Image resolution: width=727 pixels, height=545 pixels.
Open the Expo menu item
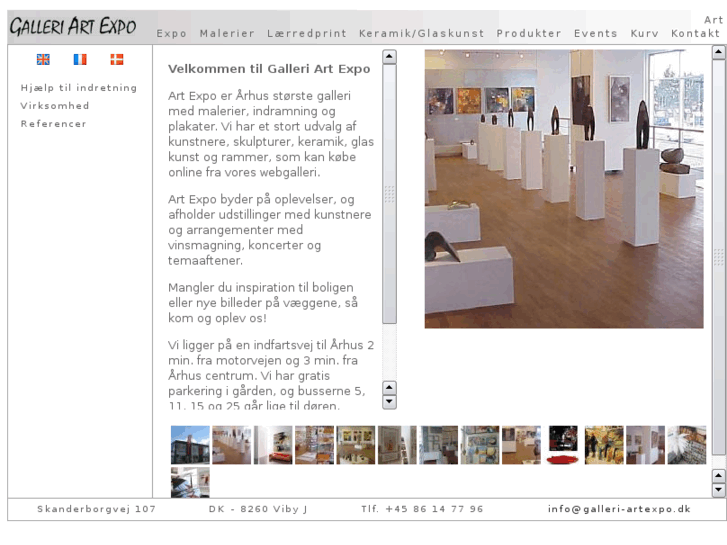[171, 33]
